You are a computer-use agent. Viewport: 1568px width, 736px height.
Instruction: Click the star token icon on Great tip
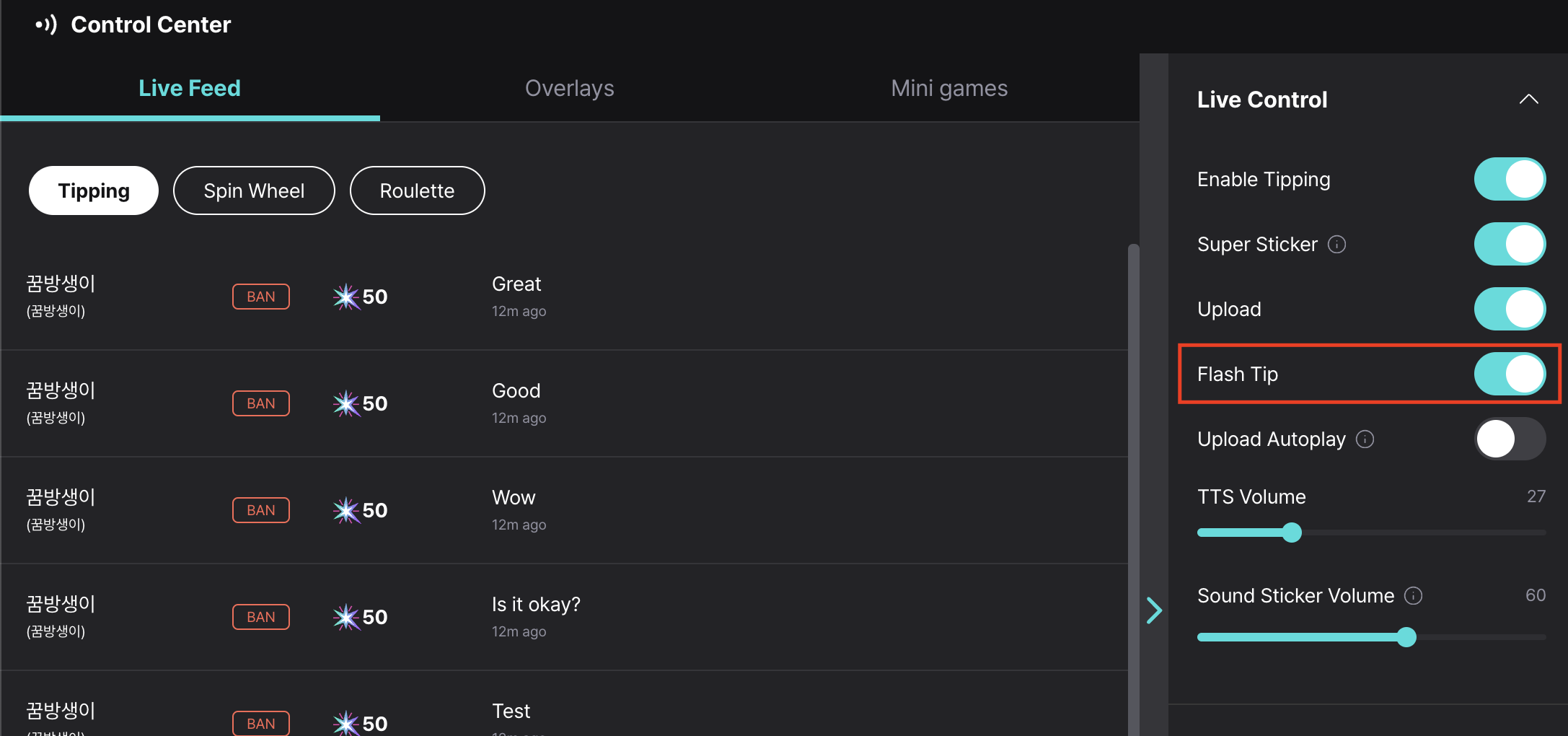point(346,297)
